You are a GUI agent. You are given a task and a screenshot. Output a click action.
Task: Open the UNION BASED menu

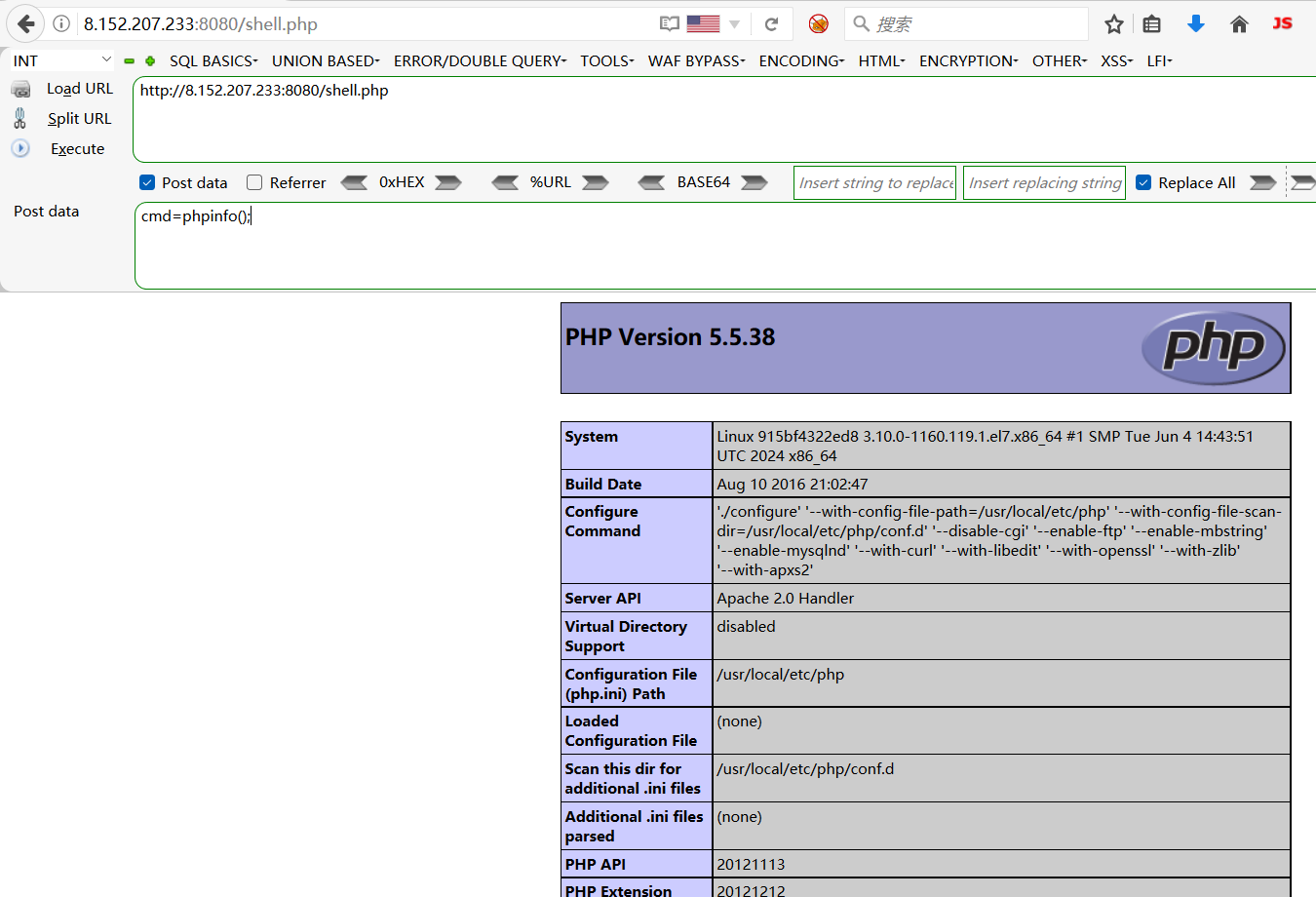pyautogui.click(x=326, y=60)
